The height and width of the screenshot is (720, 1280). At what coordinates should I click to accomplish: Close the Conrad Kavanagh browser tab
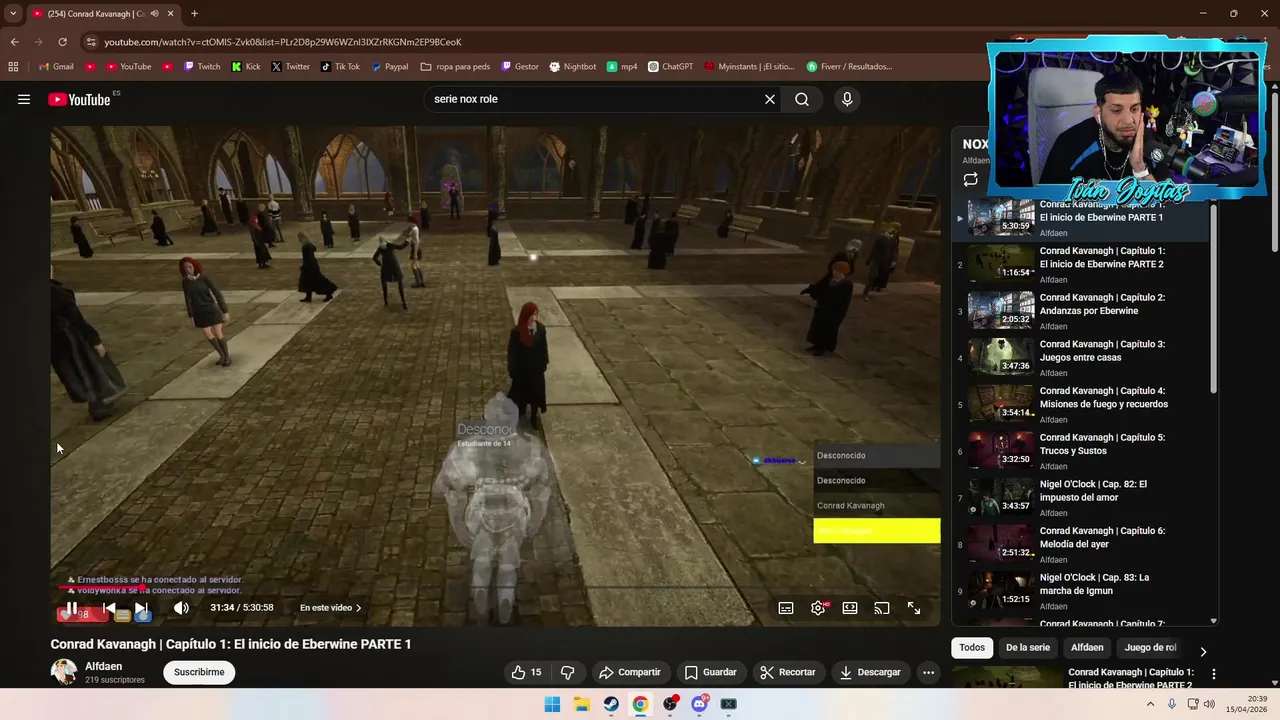point(170,14)
